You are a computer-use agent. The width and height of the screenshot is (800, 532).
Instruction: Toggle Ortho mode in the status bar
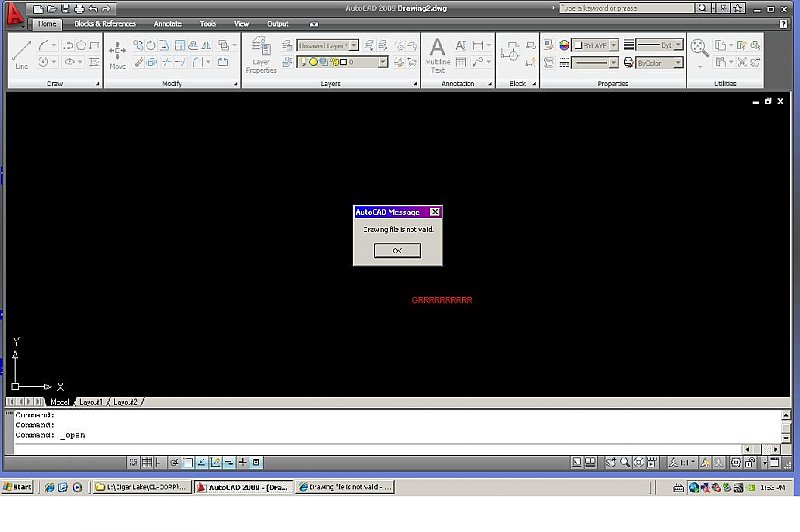pyautogui.click(x=159, y=463)
